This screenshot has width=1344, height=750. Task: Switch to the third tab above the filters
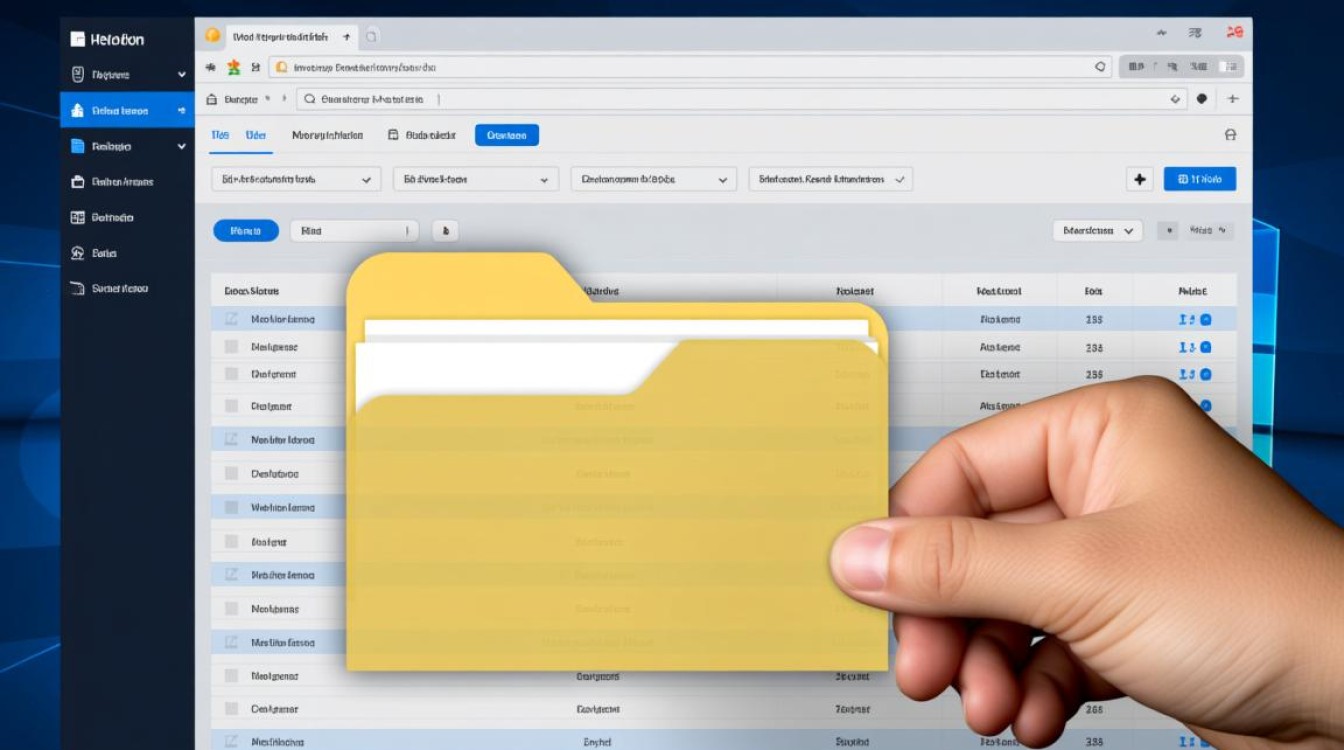pos(327,135)
